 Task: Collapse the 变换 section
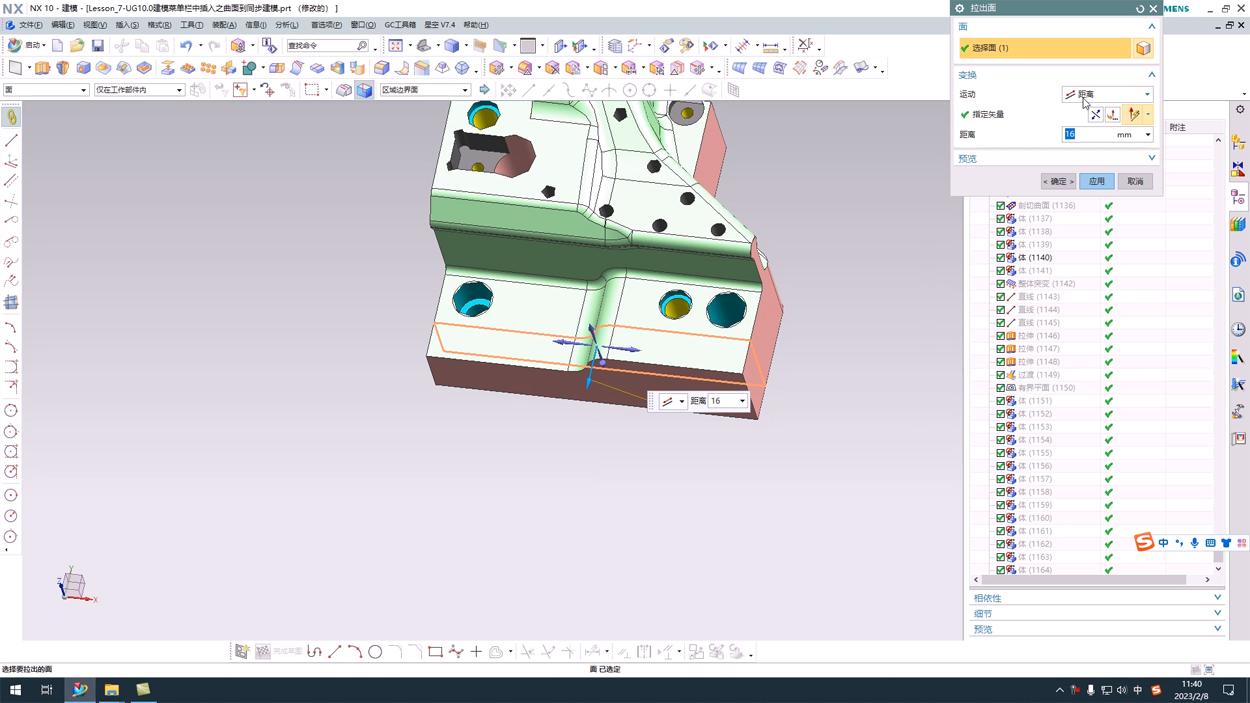click(x=1151, y=75)
